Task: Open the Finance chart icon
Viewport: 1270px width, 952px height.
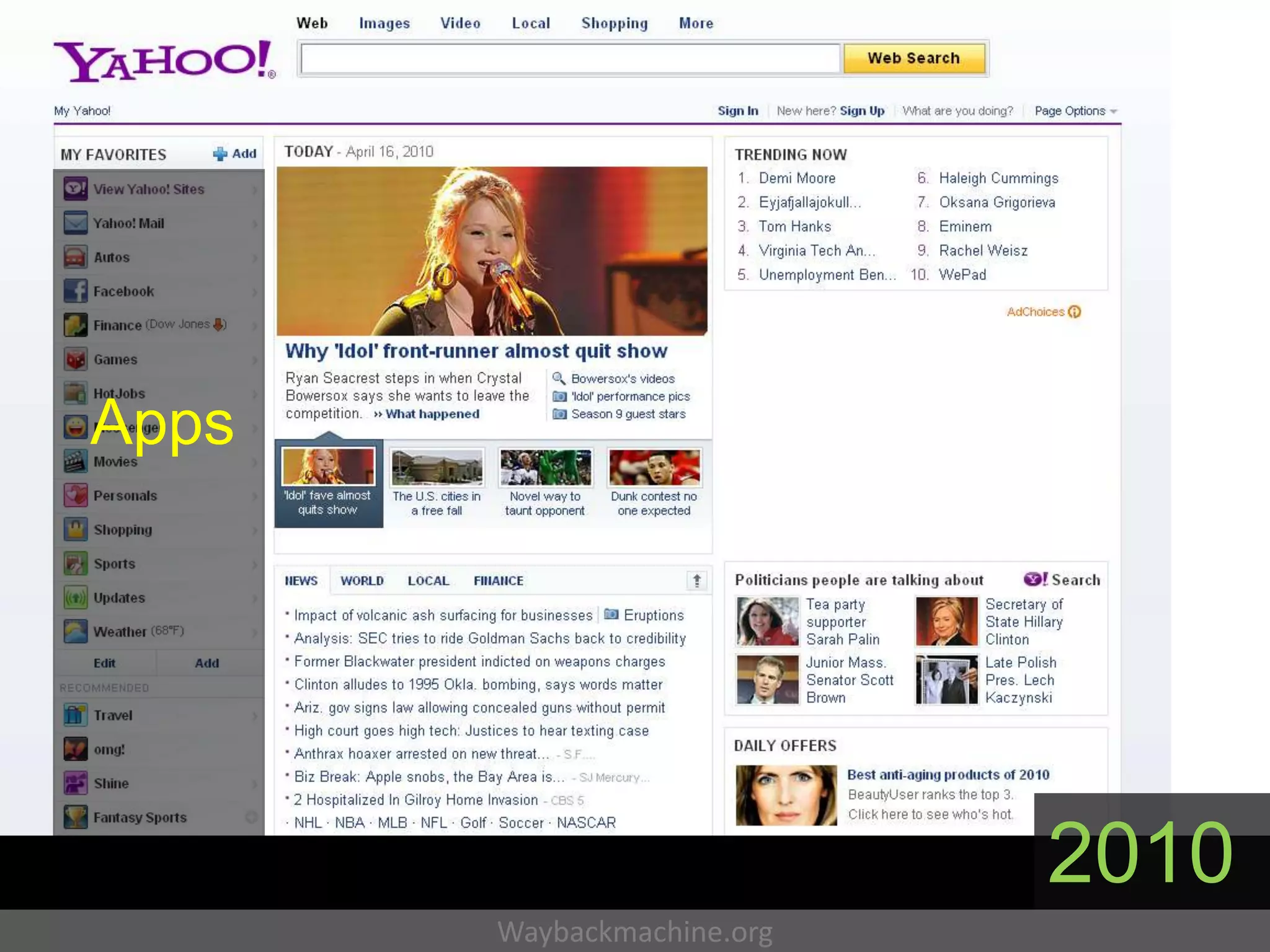Action: point(76,325)
